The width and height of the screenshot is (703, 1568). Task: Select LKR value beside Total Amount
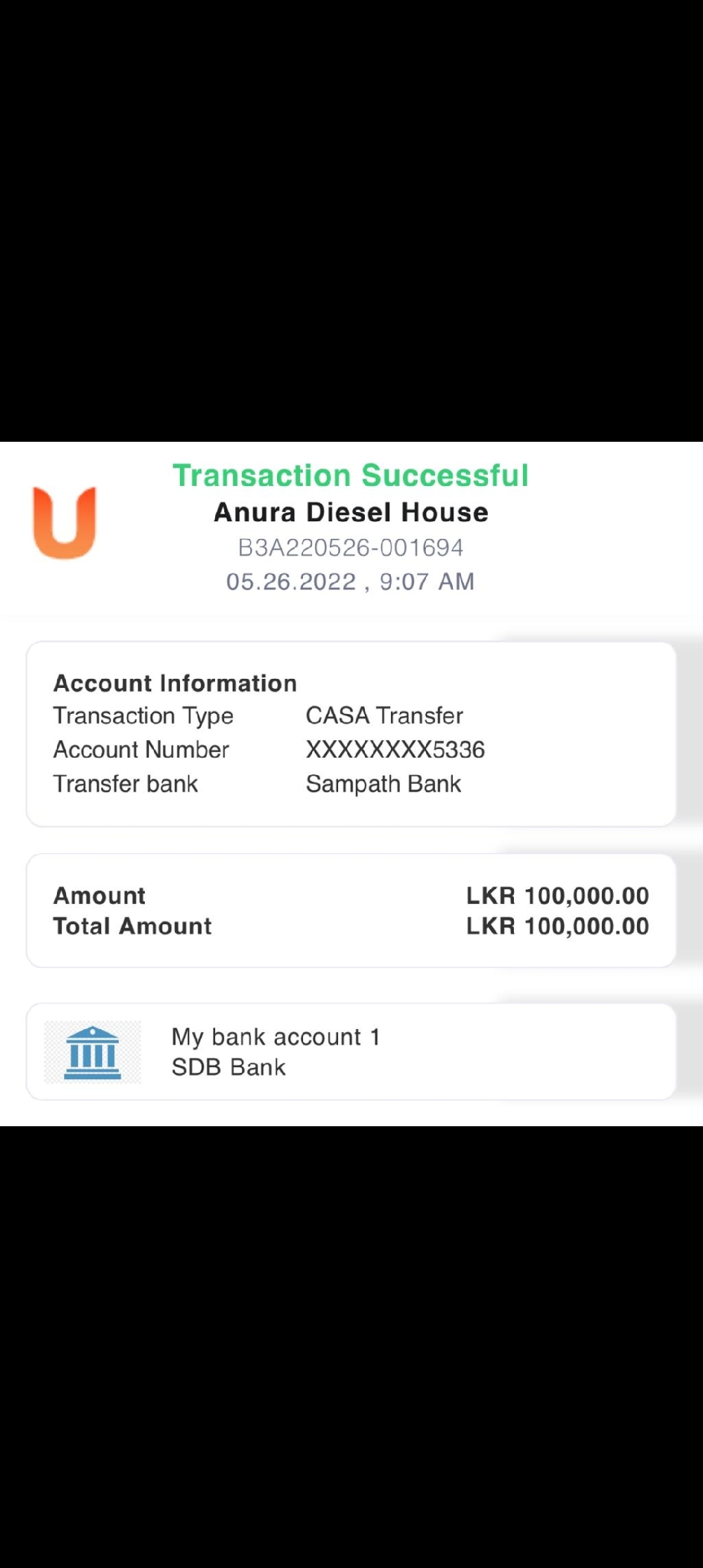(557, 926)
